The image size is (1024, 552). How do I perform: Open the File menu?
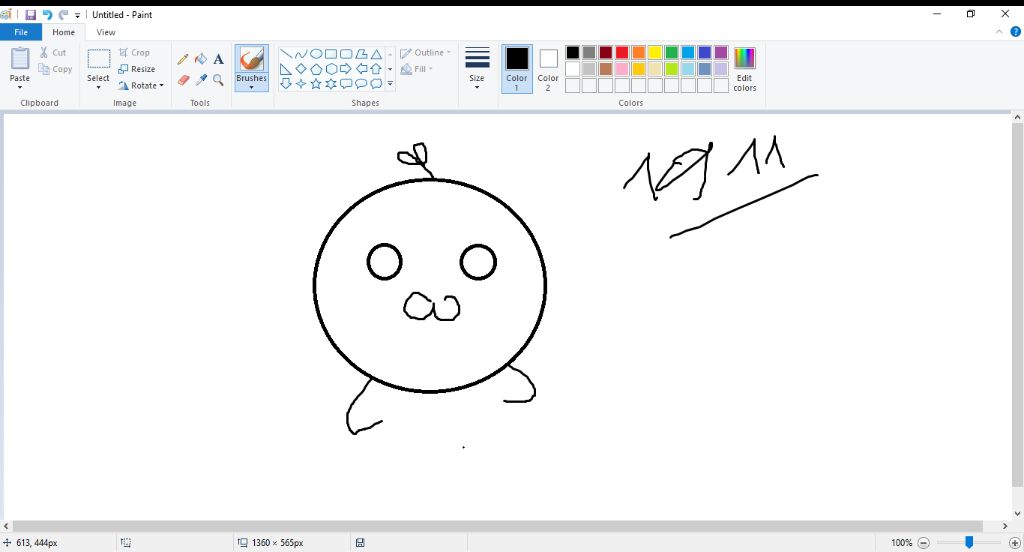click(21, 32)
